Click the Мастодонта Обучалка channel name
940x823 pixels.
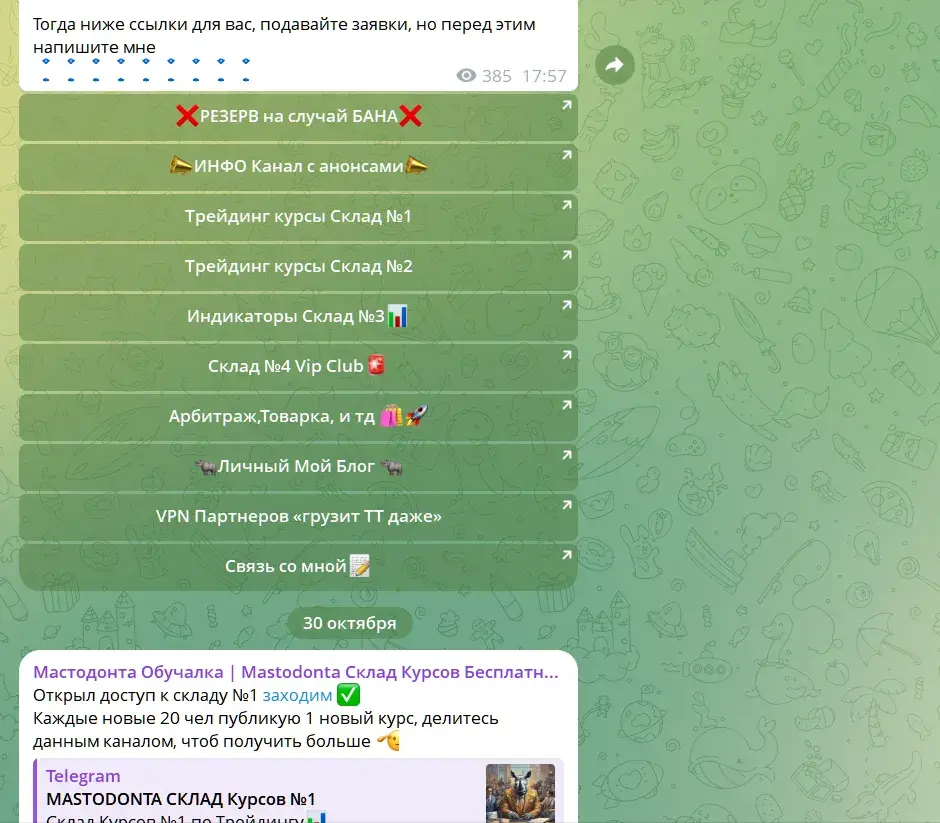(x=296, y=672)
